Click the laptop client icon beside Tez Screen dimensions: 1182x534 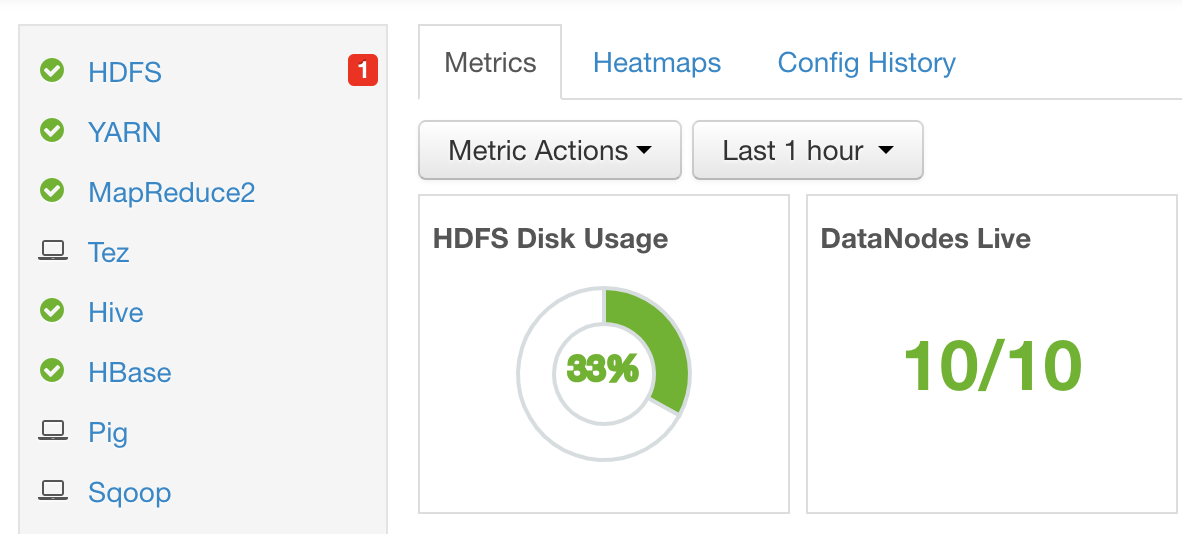tap(52, 250)
